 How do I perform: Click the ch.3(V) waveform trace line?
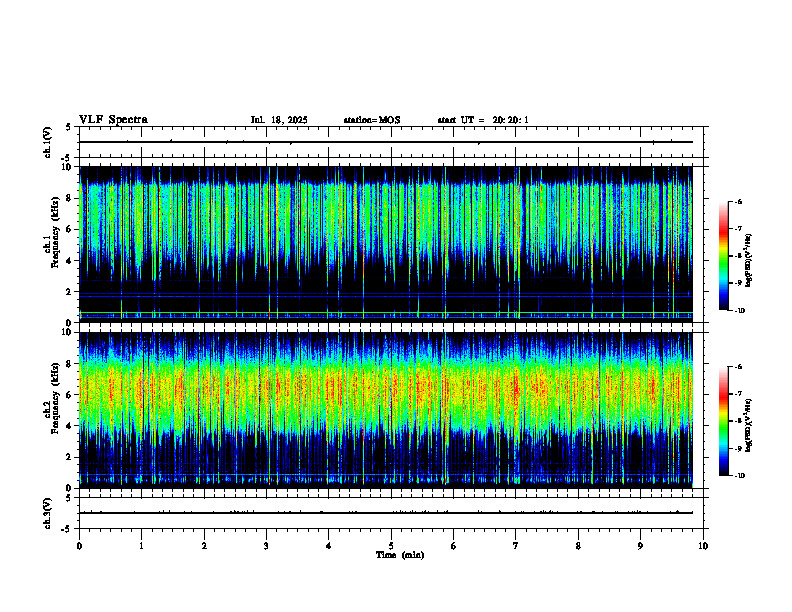tap(386, 513)
